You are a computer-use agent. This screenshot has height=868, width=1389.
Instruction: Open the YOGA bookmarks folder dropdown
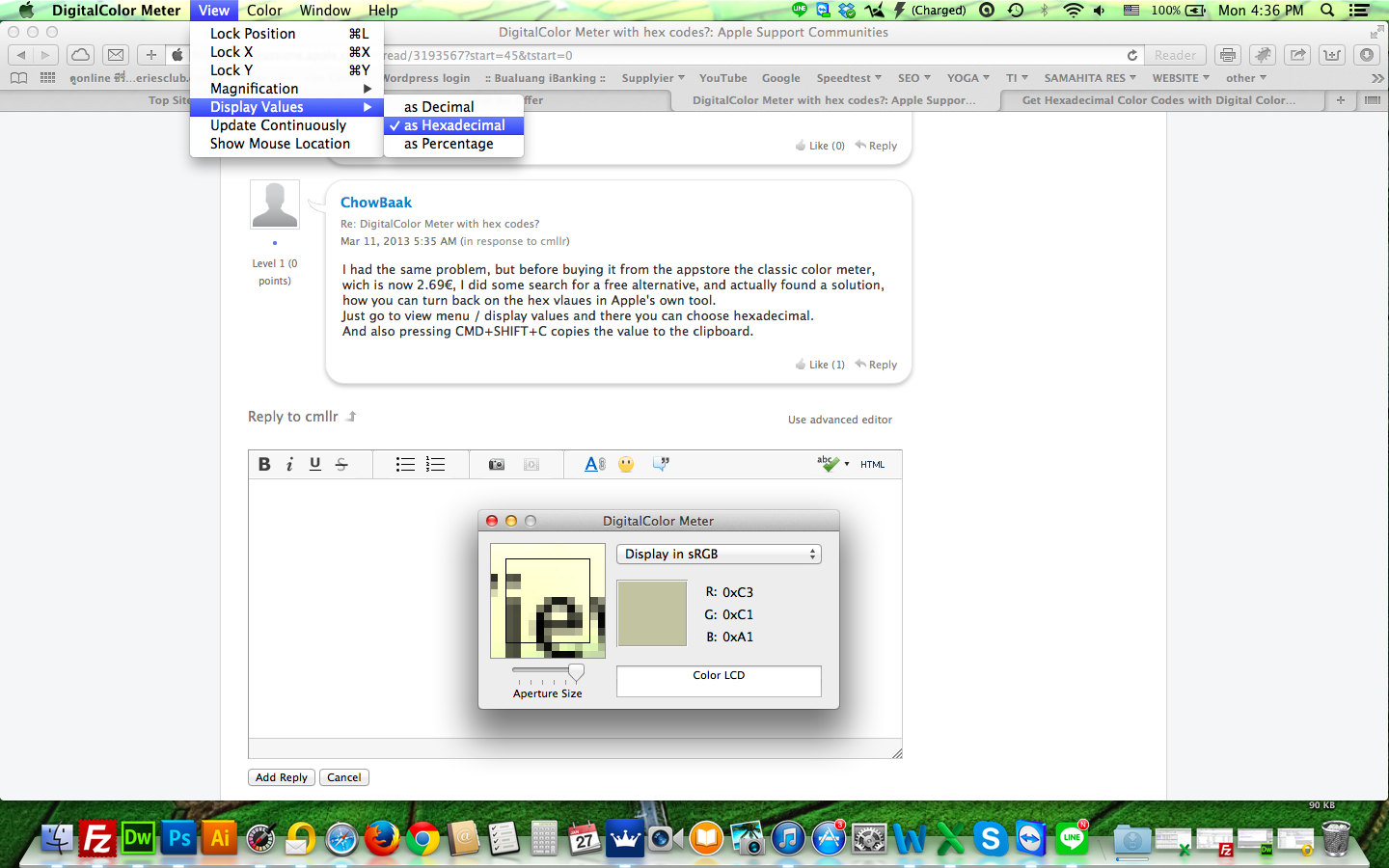point(968,78)
